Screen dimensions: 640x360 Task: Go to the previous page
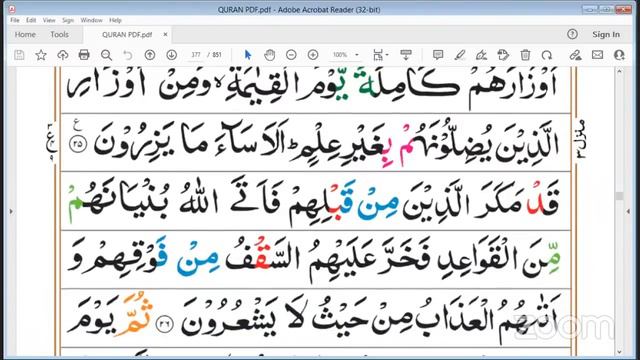click(150, 55)
